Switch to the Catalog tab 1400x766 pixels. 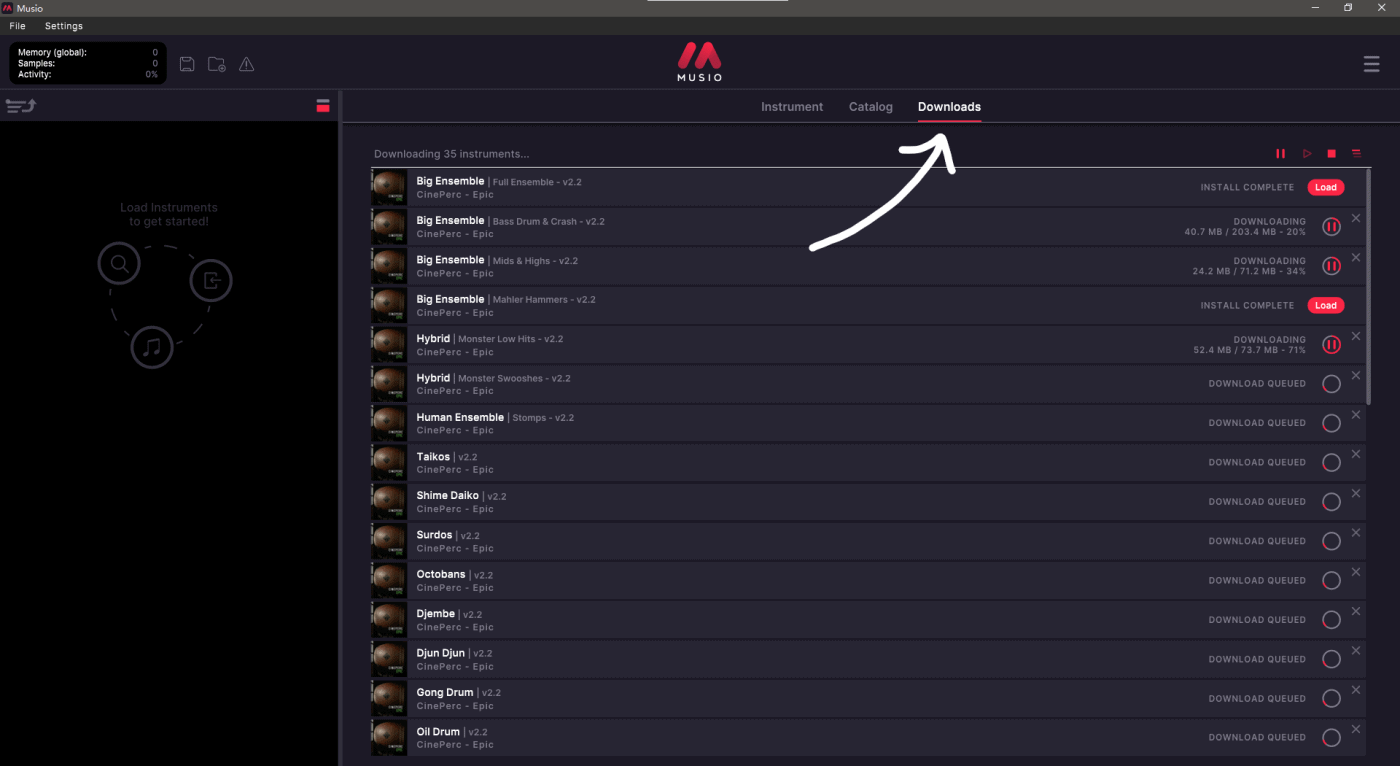(871, 107)
